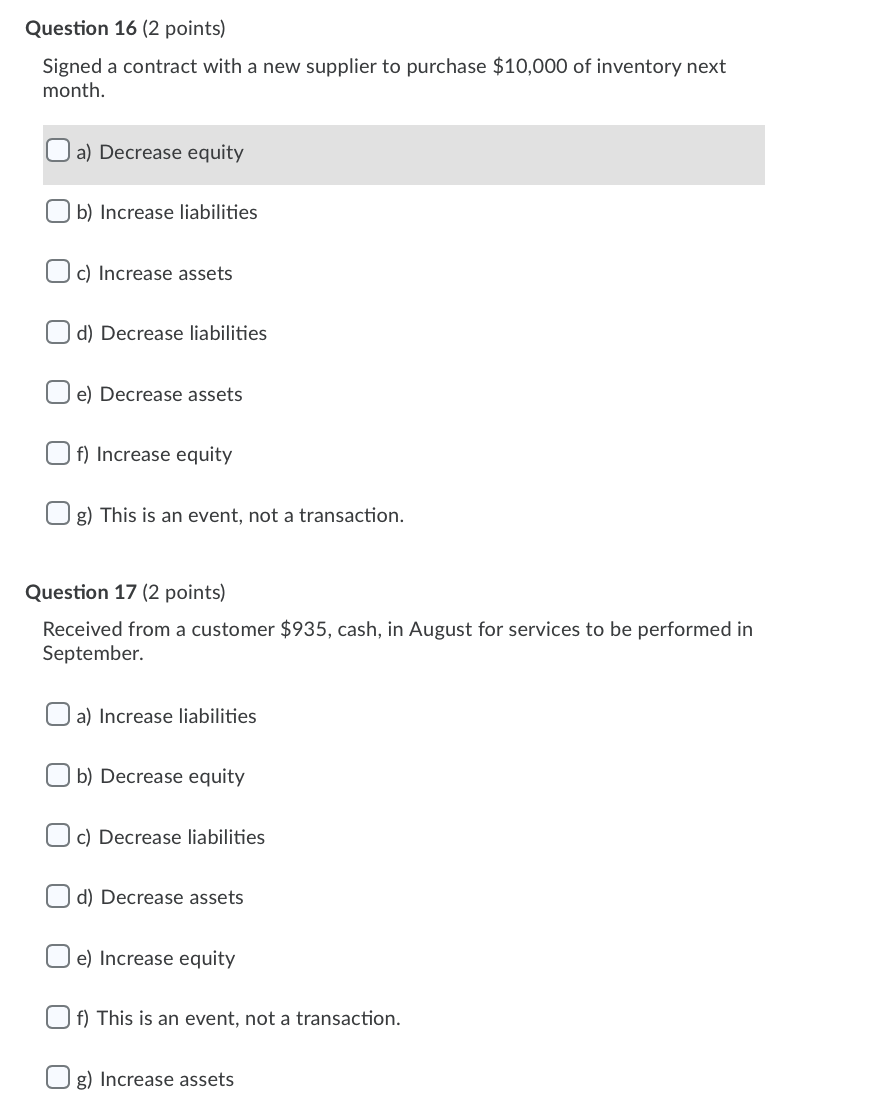Check 'Decrease assets' for Question 17
This screenshot has height=1110, width=880.
tap(57, 895)
